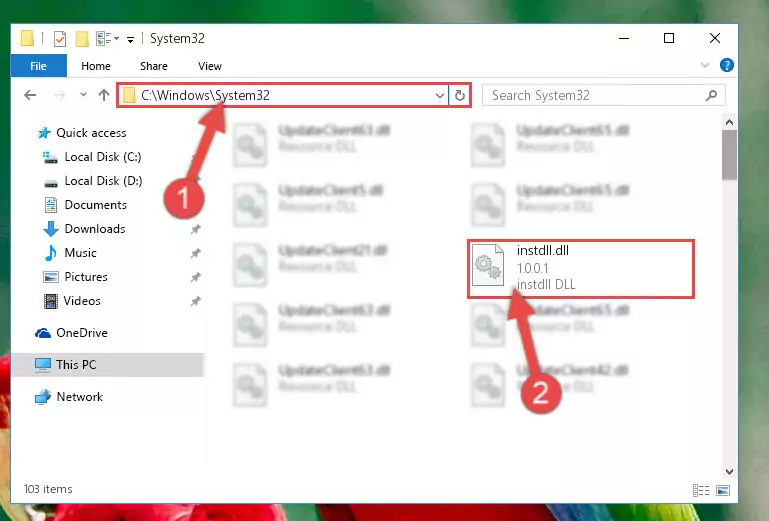Screen dimensions: 769x521
Task: Click the Videos film strip icon
Action: click(51, 301)
